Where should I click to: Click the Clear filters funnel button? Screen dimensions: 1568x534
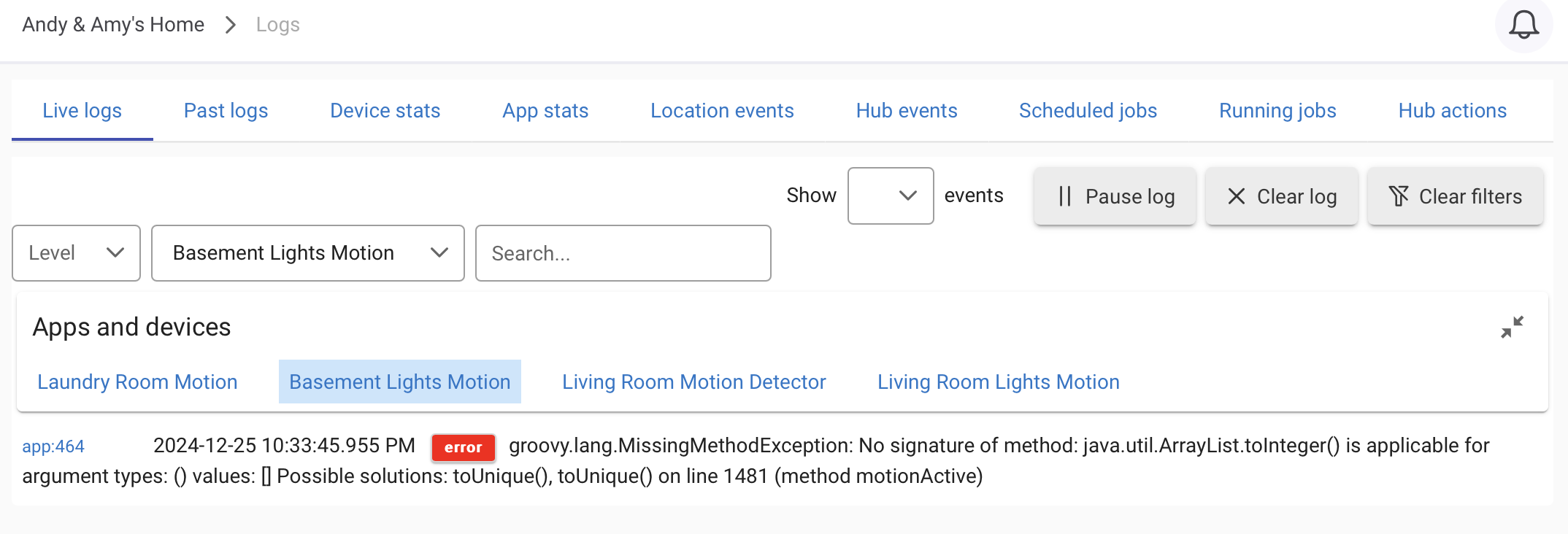click(x=1455, y=196)
